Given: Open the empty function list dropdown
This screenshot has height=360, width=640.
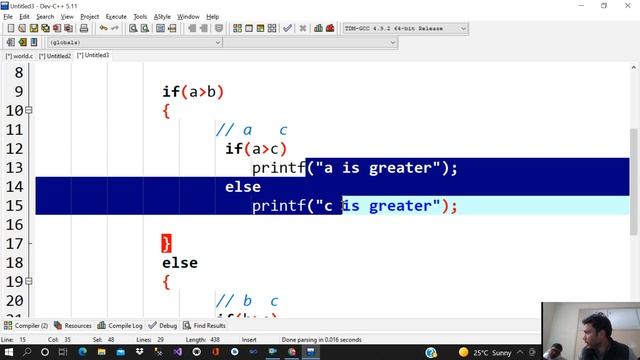Looking at the screenshot, I should [311, 42].
